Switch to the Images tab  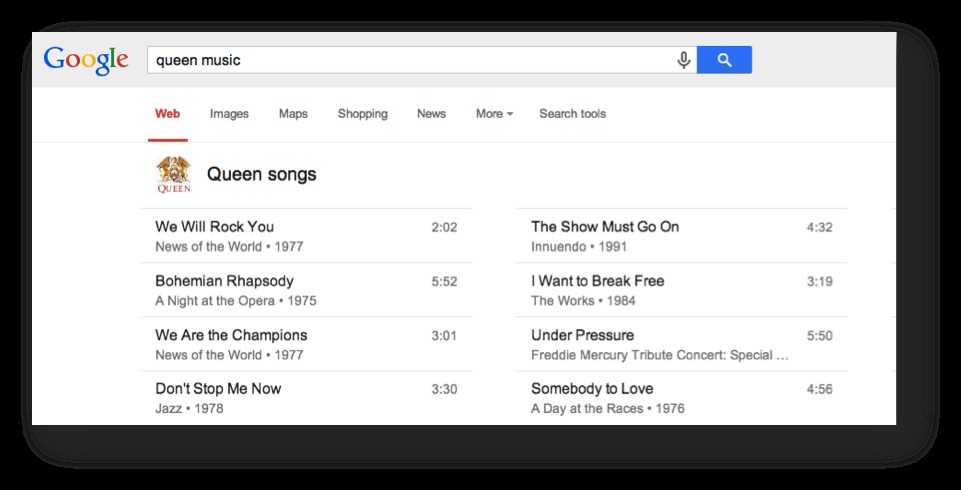click(x=229, y=114)
